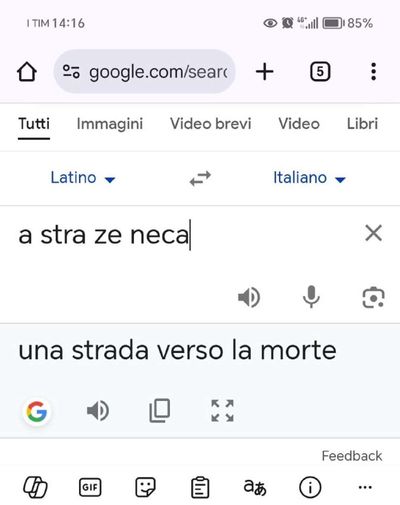Click the Feedback link
The height and width of the screenshot is (505, 400).
pos(352,456)
